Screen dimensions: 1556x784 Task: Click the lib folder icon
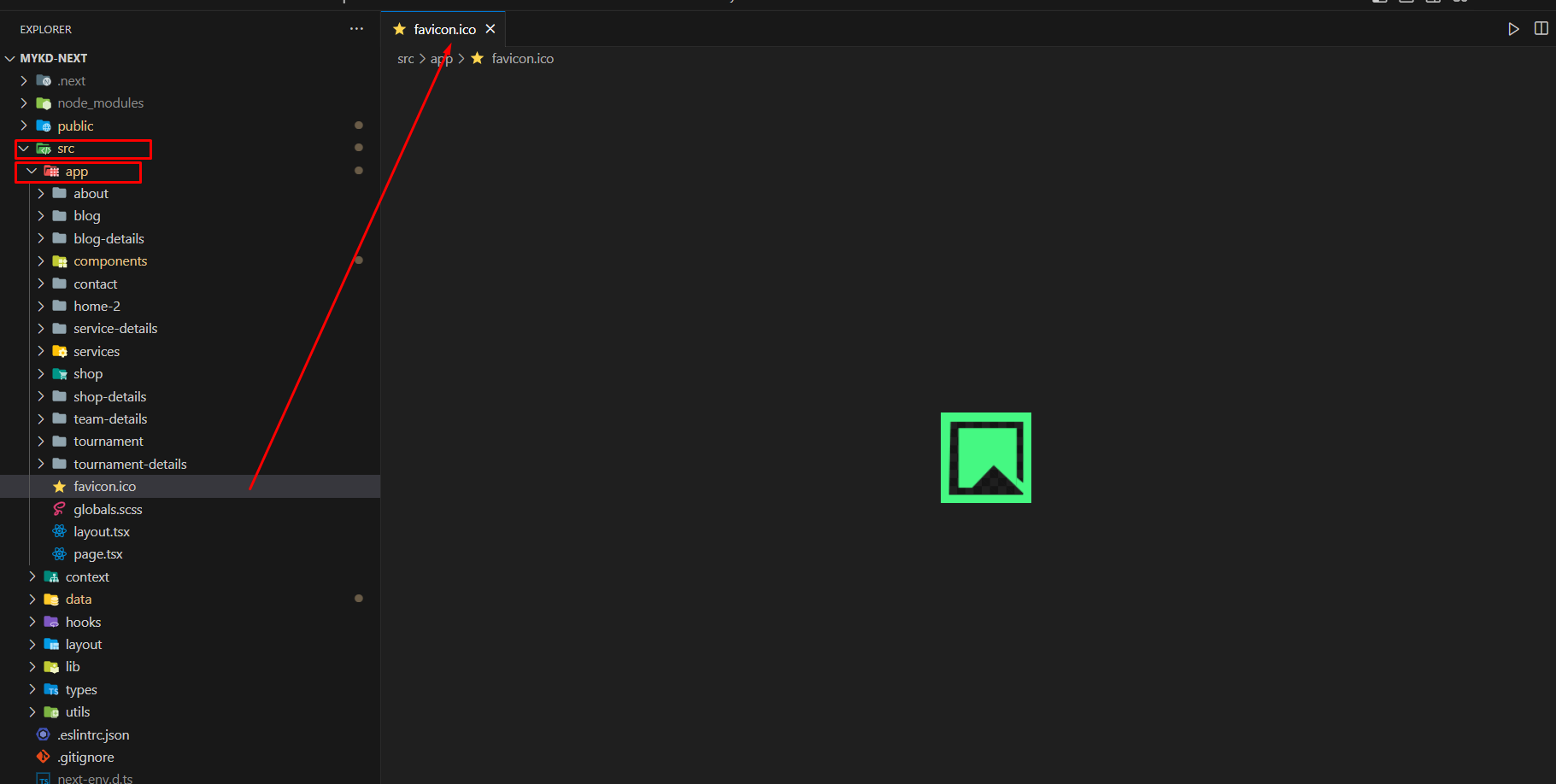click(51, 667)
